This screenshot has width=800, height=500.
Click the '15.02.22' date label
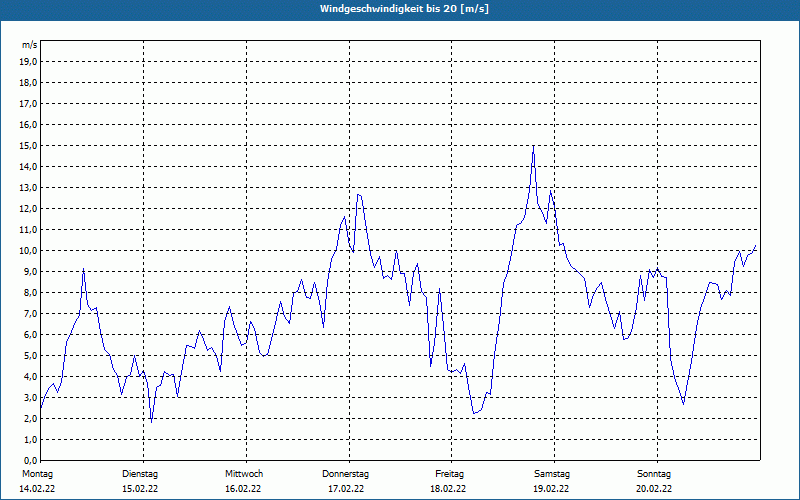(140, 489)
